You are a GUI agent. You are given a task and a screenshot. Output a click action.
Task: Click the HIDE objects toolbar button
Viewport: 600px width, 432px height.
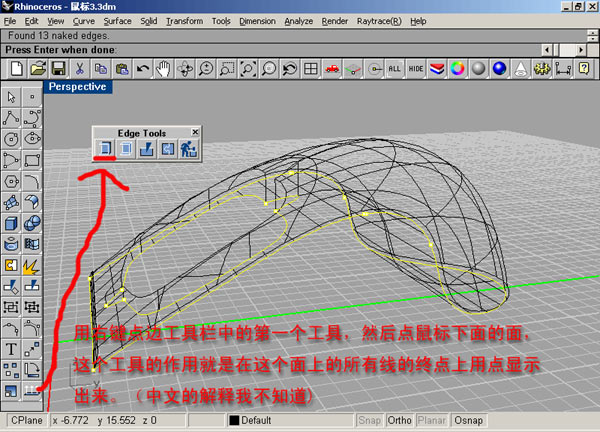(415, 68)
